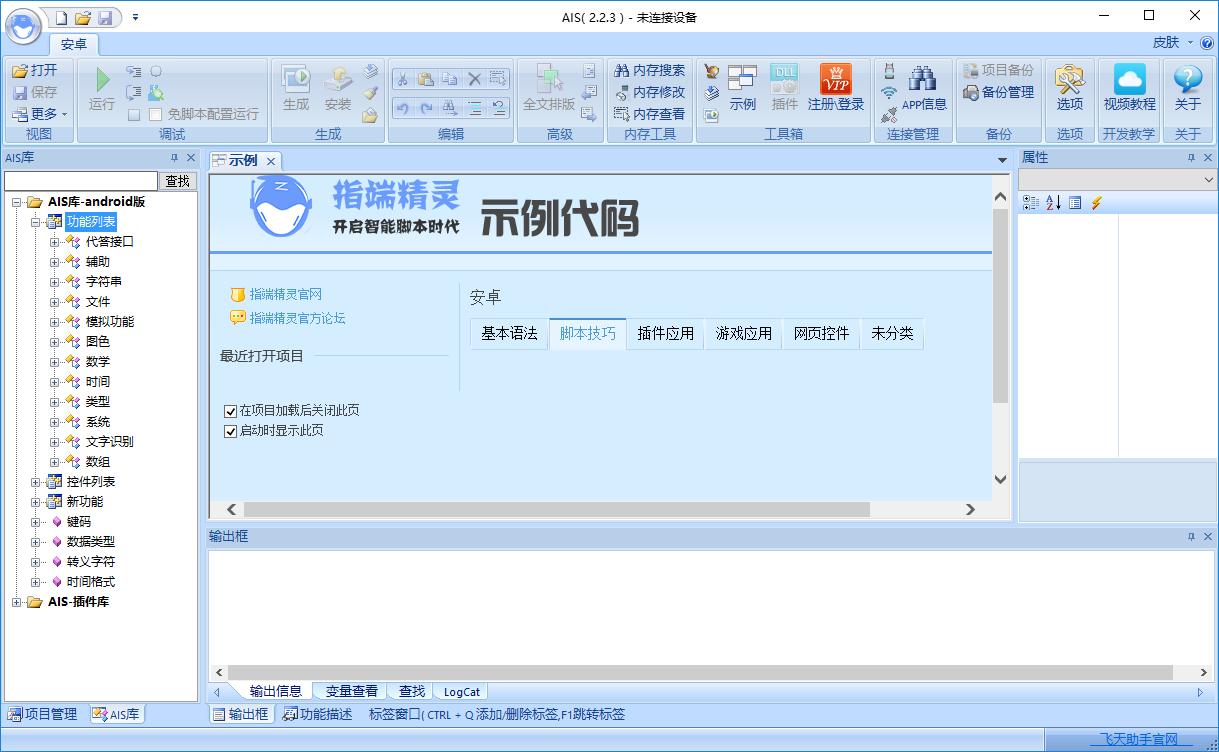Pin the 输出框 panel with pushpin icon
1219x752 pixels.
click(x=1191, y=537)
